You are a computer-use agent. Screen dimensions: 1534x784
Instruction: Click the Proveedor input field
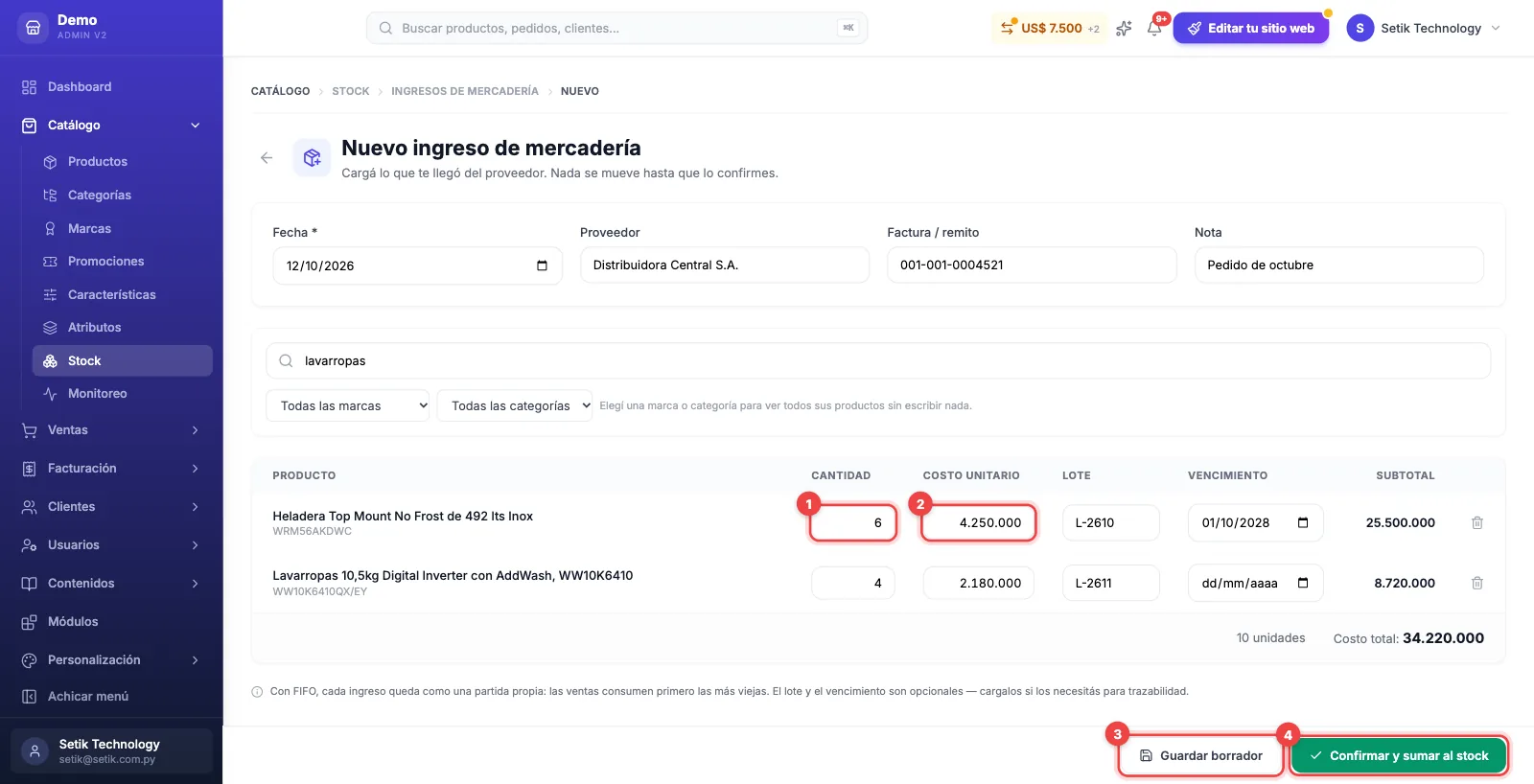coord(724,265)
